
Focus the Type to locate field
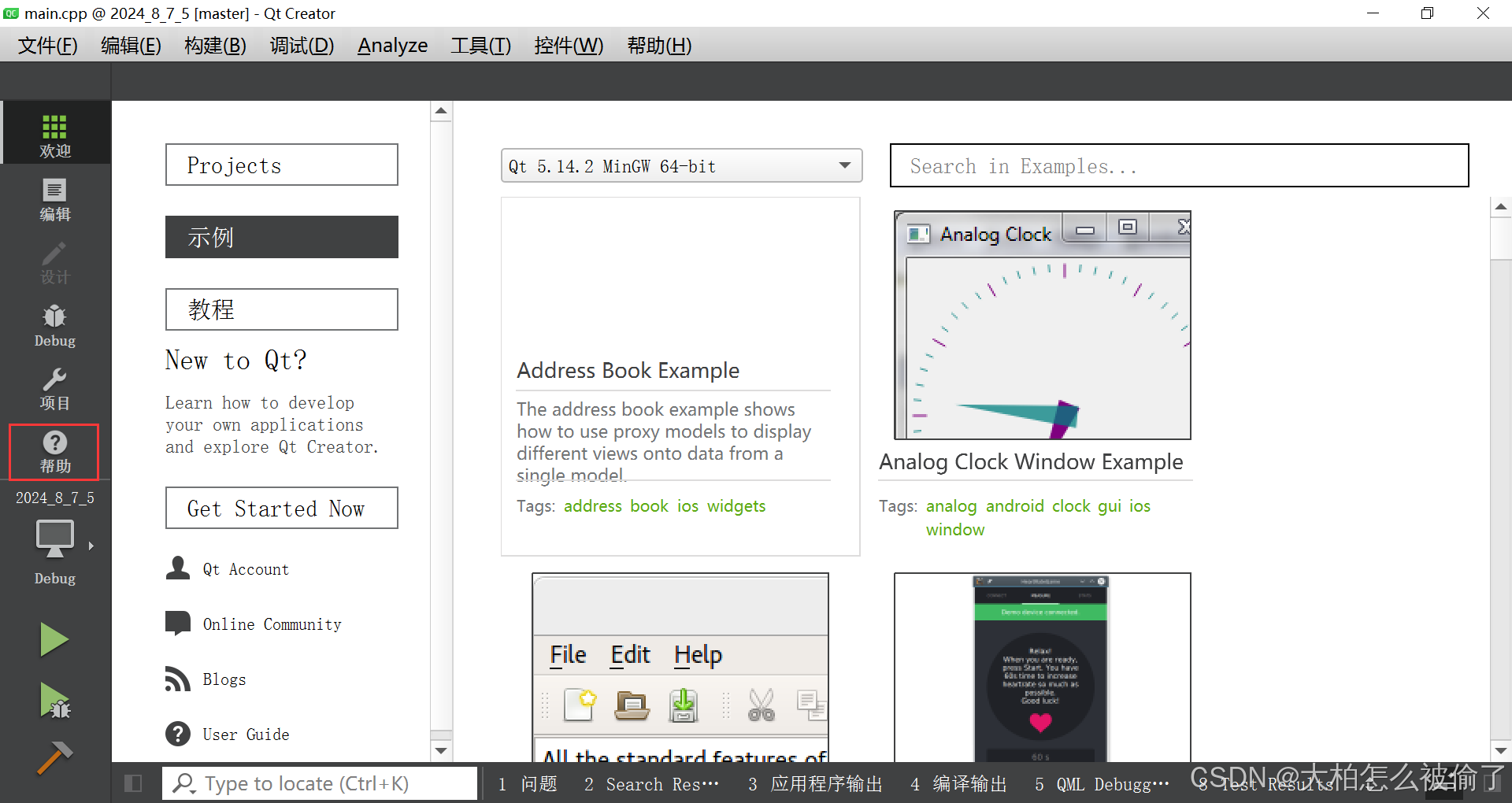tap(320, 783)
